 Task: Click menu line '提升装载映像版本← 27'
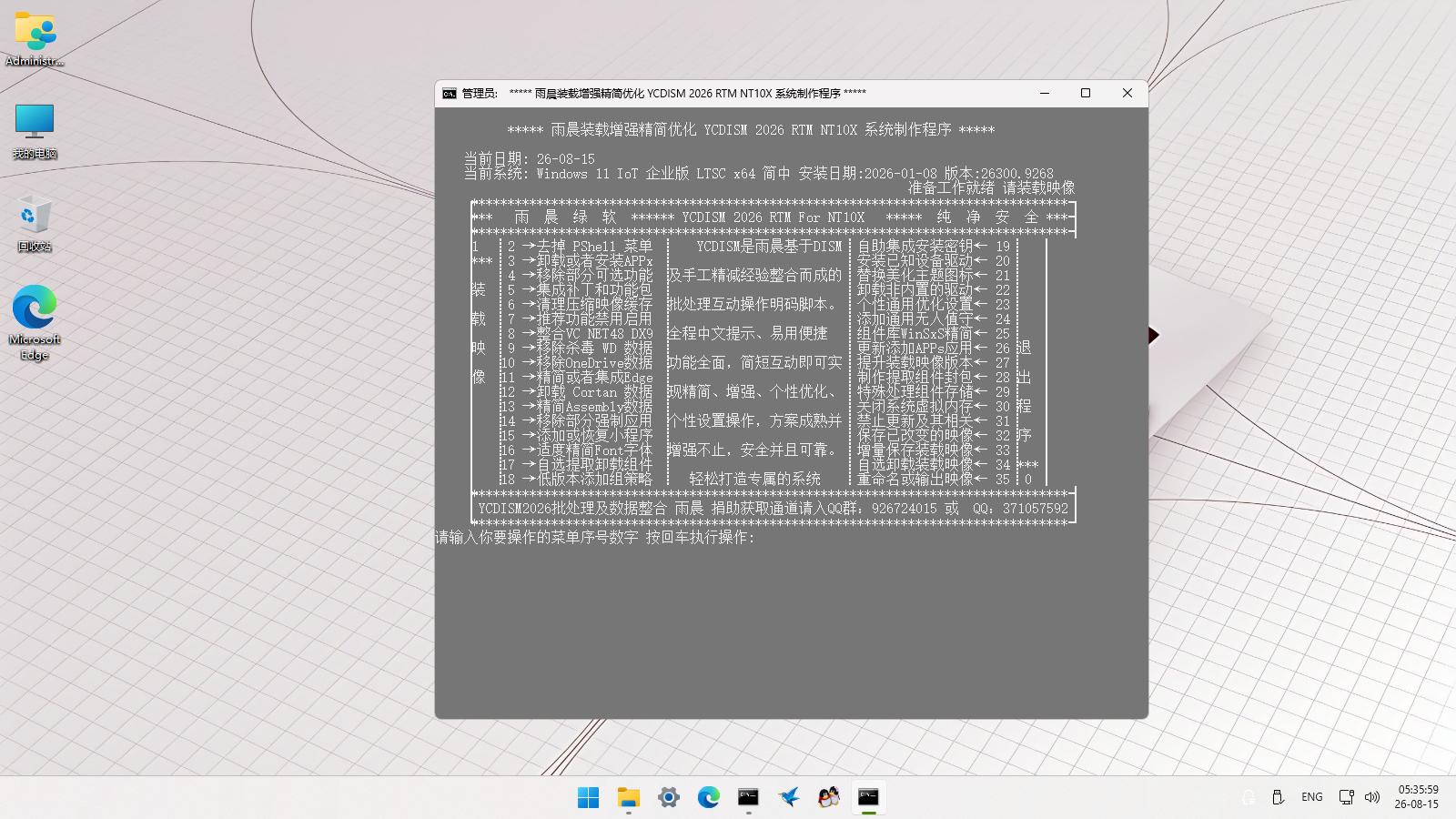click(x=934, y=363)
